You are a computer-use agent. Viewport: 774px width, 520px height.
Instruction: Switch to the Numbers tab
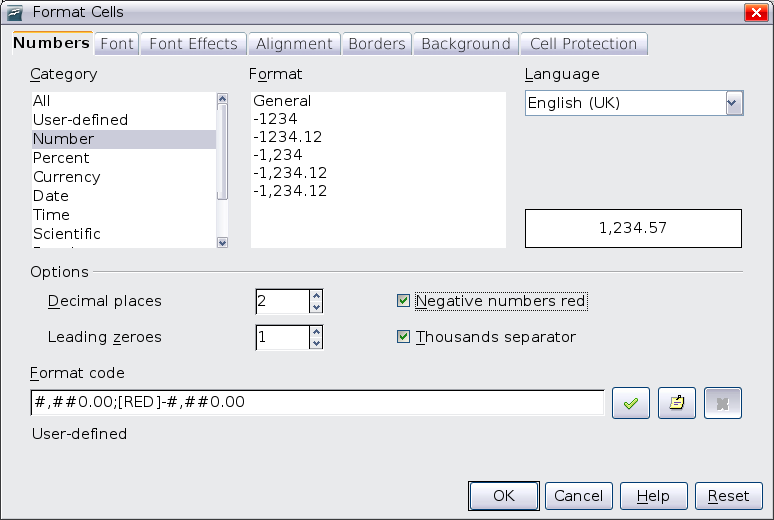pos(52,43)
